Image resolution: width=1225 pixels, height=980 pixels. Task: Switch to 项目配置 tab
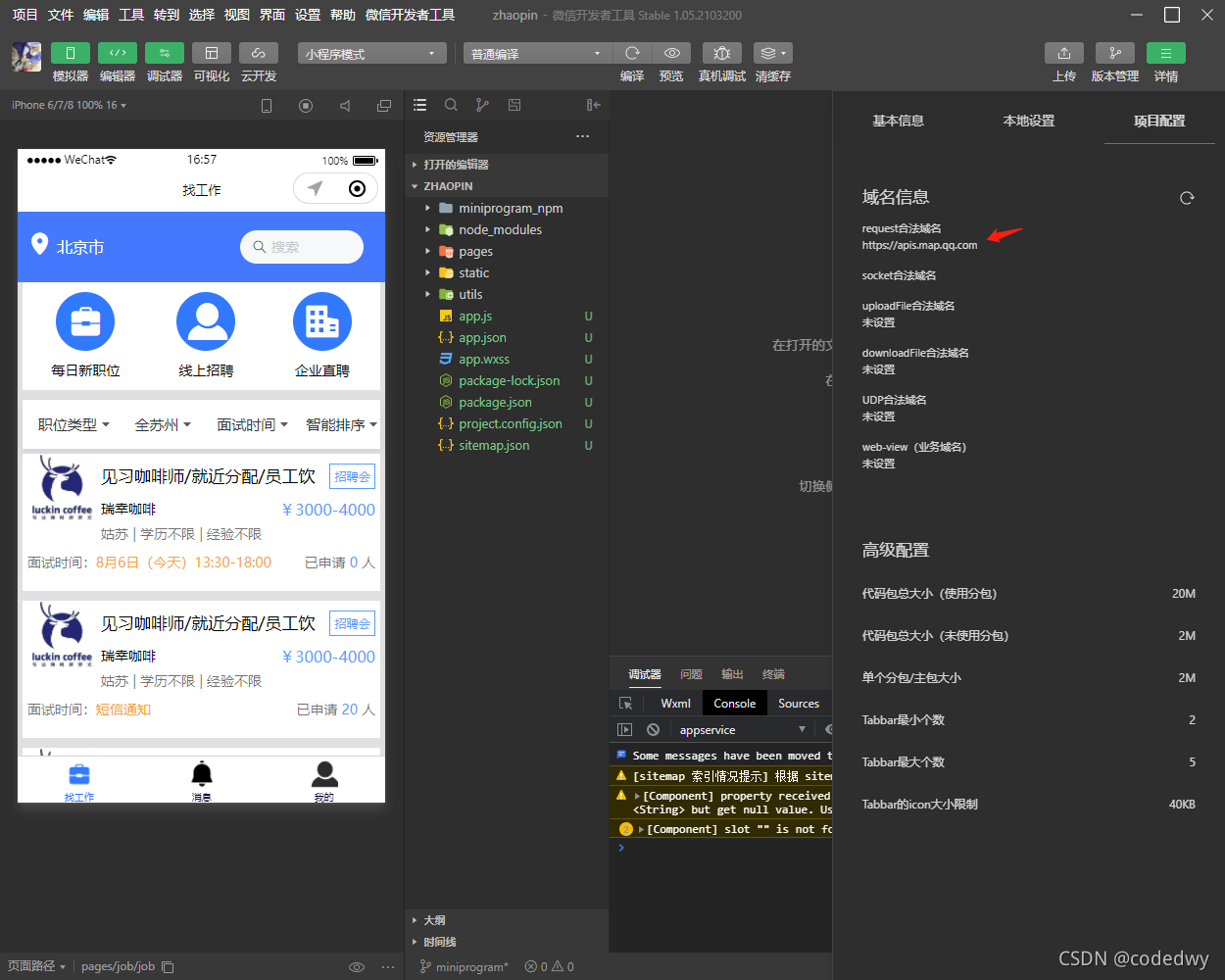[1159, 121]
